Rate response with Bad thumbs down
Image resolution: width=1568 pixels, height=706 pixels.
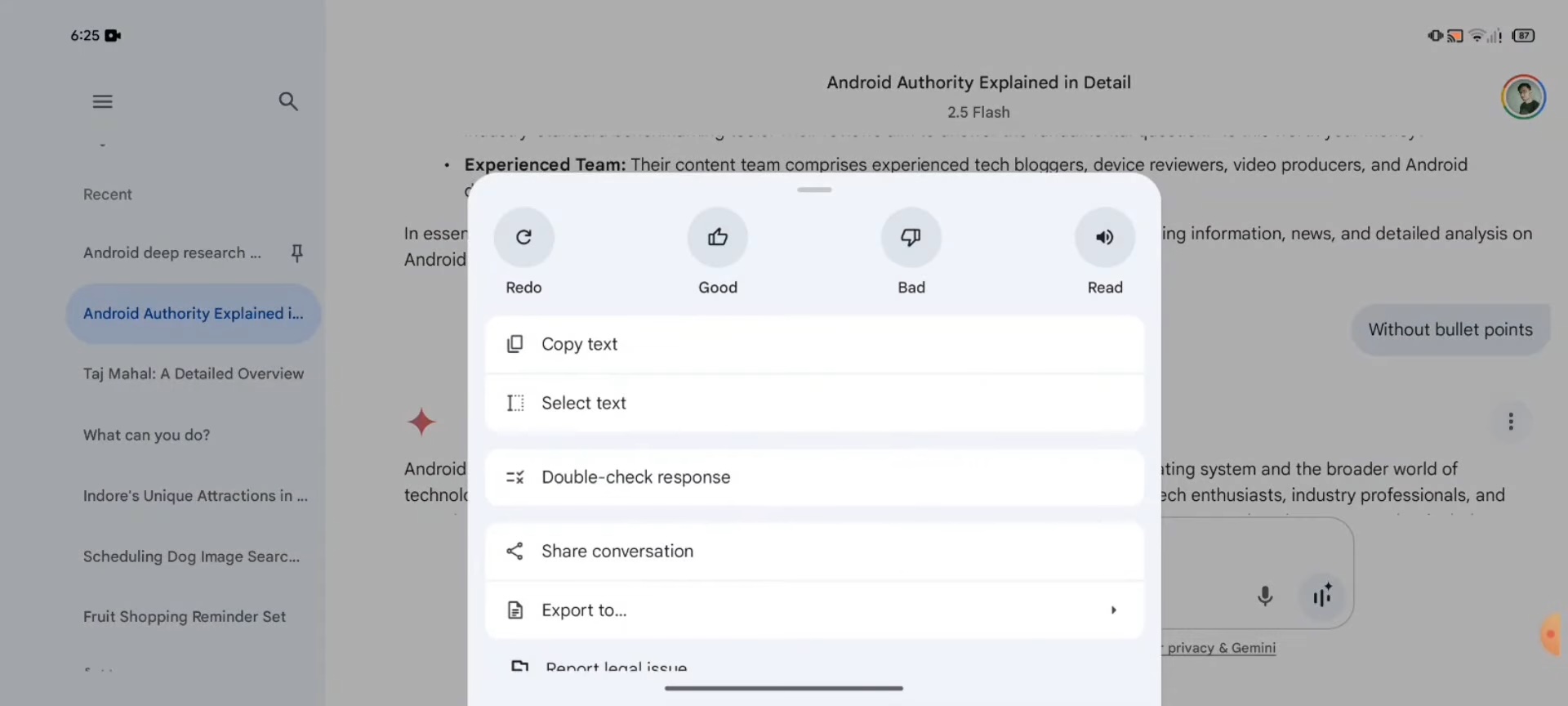point(911,238)
